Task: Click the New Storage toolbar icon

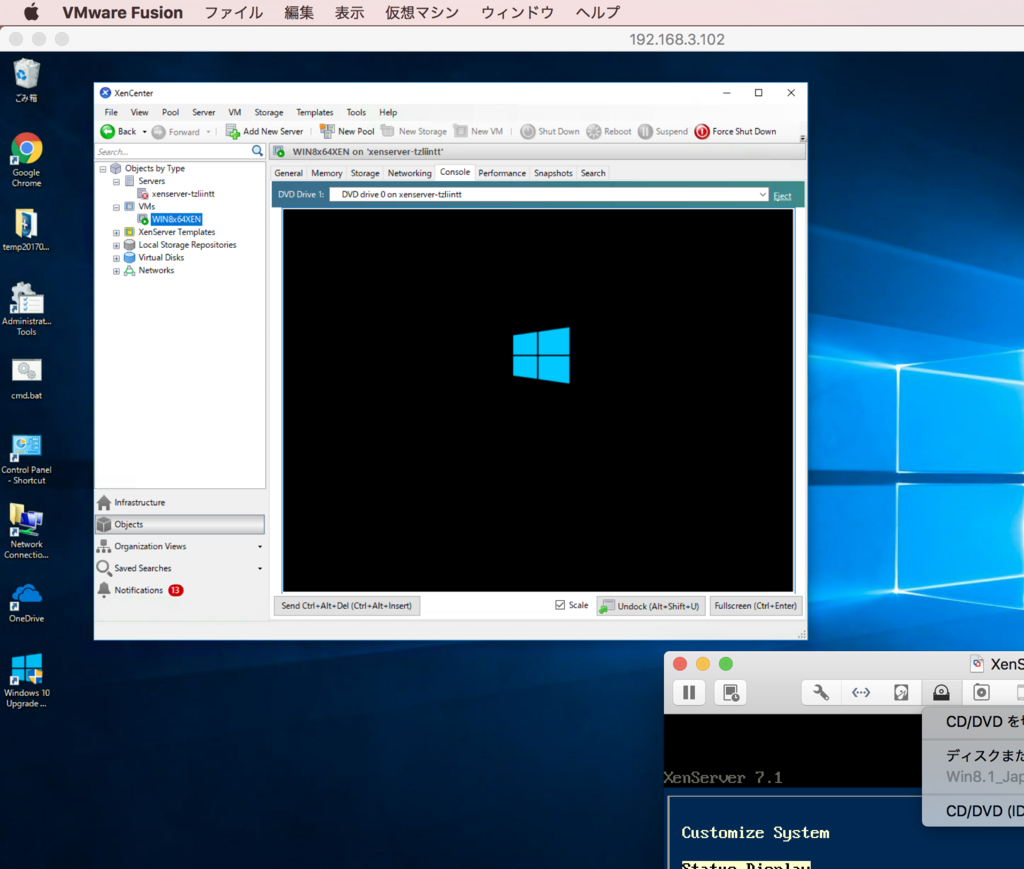Action: (388, 131)
